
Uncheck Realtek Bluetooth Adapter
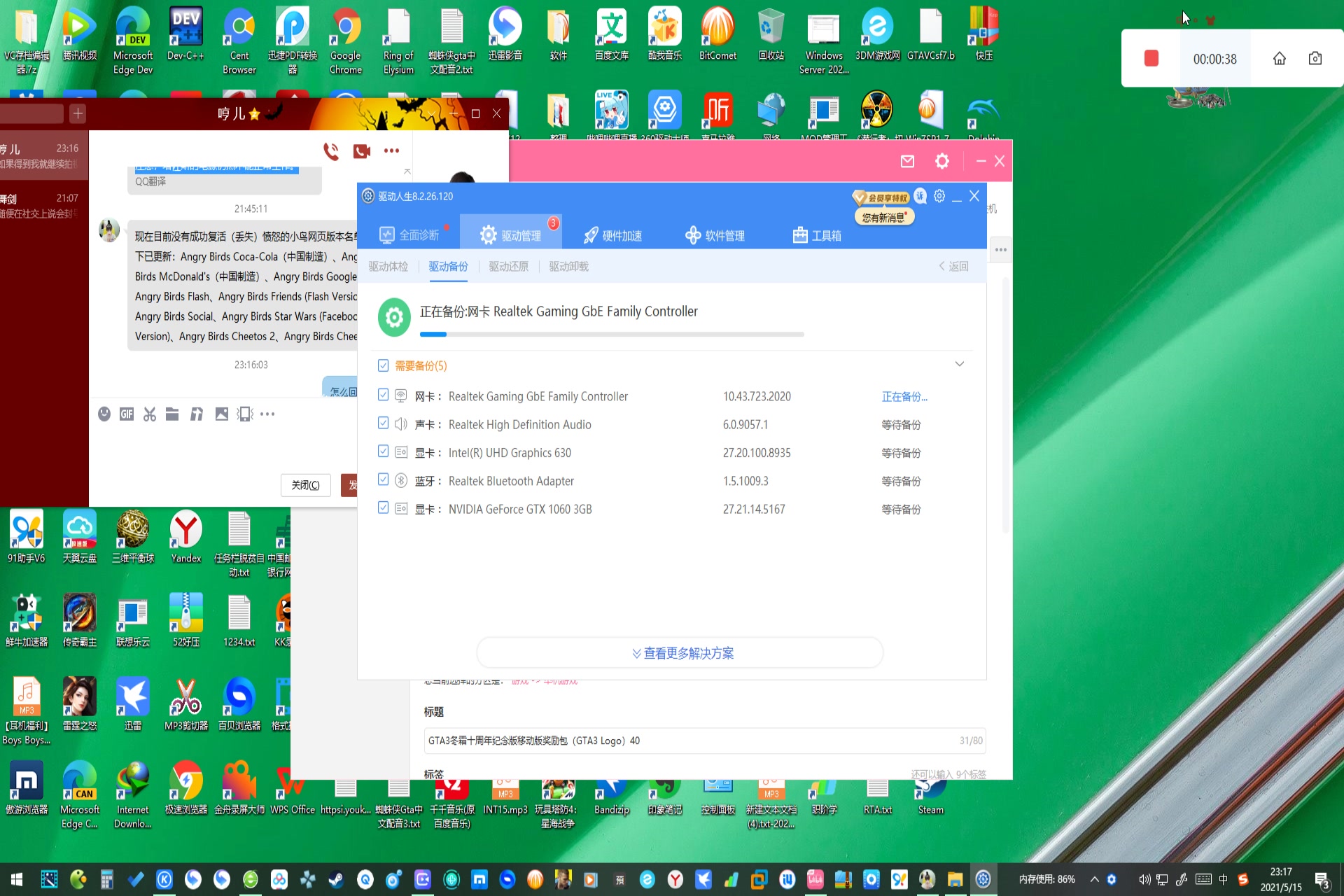coord(383,479)
